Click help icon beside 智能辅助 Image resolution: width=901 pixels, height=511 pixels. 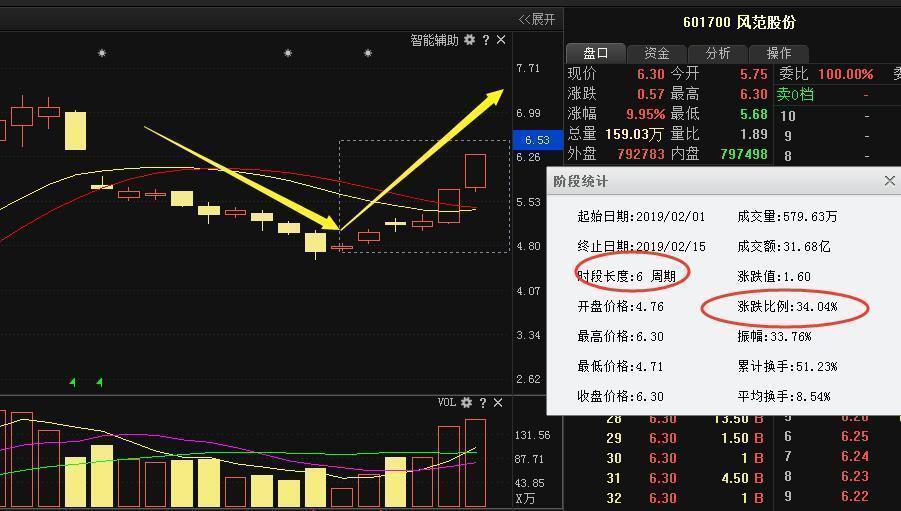coord(486,40)
